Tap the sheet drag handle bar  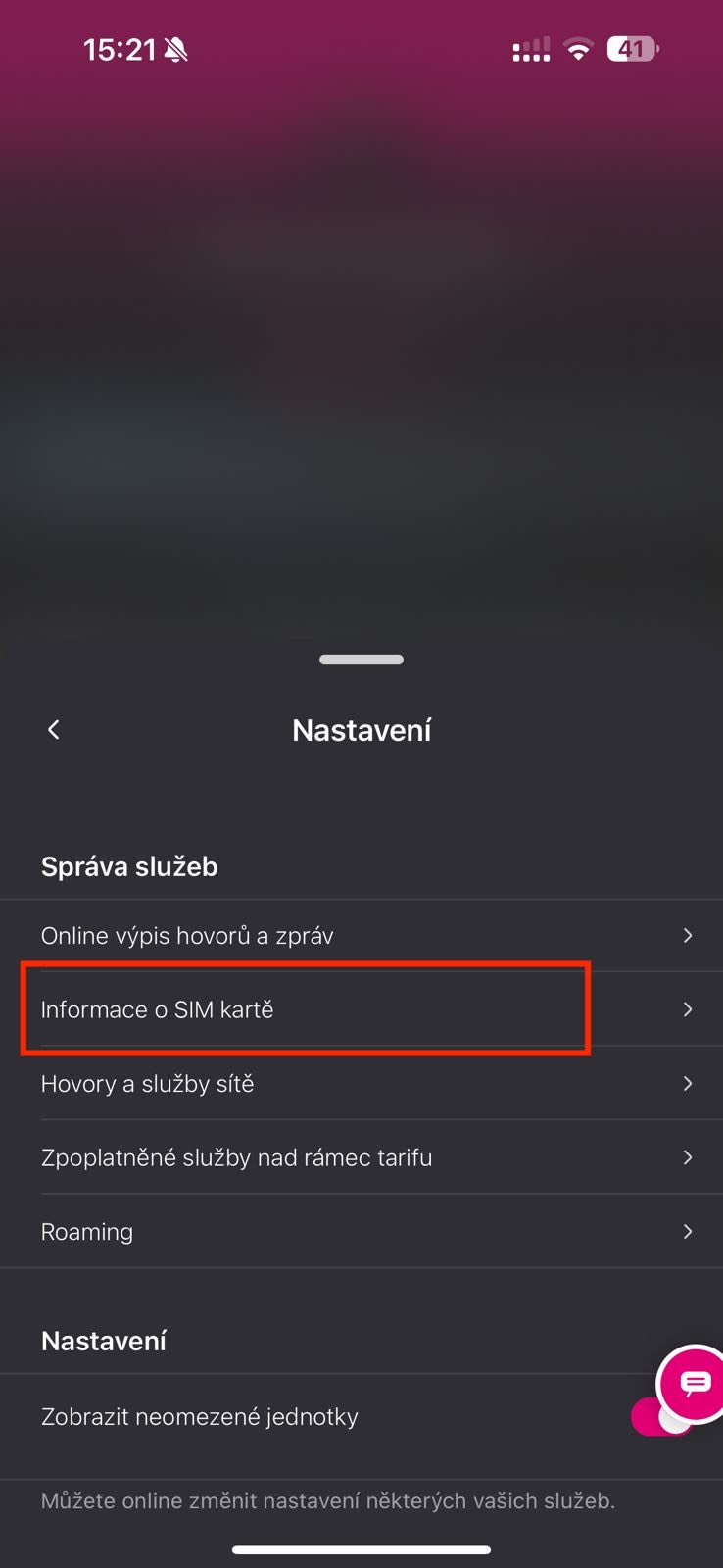point(361,660)
